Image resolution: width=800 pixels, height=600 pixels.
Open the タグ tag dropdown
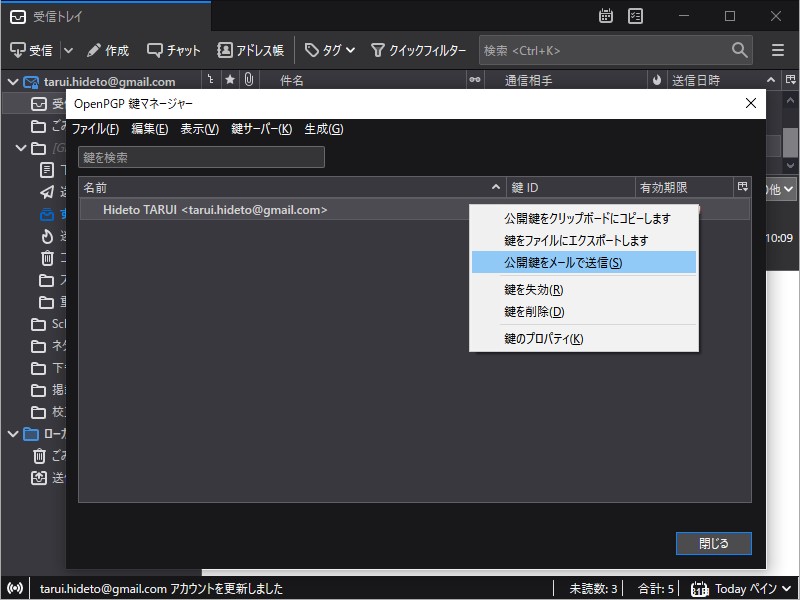[x=330, y=51]
